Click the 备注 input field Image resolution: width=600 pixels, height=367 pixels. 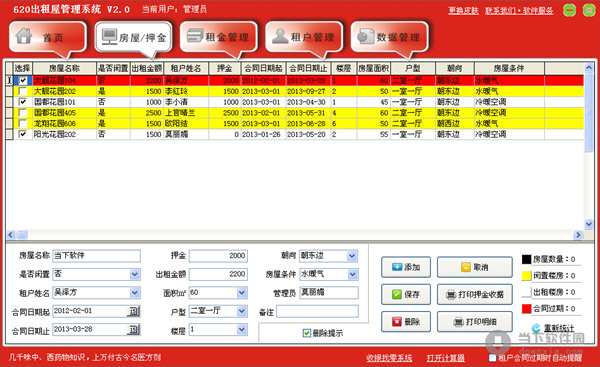(318, 312)
